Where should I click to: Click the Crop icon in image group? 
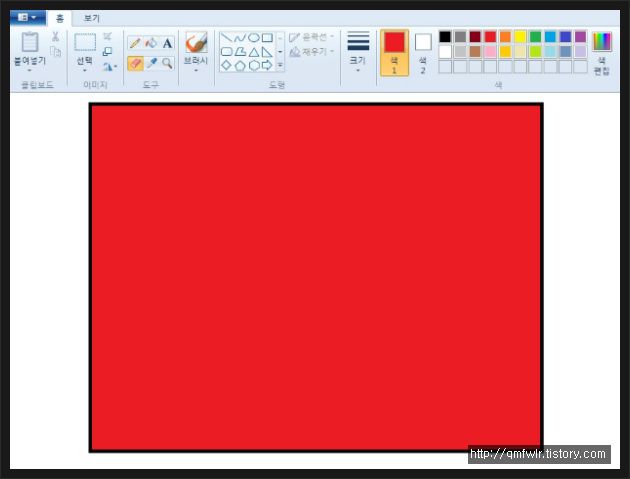point(107,37)
